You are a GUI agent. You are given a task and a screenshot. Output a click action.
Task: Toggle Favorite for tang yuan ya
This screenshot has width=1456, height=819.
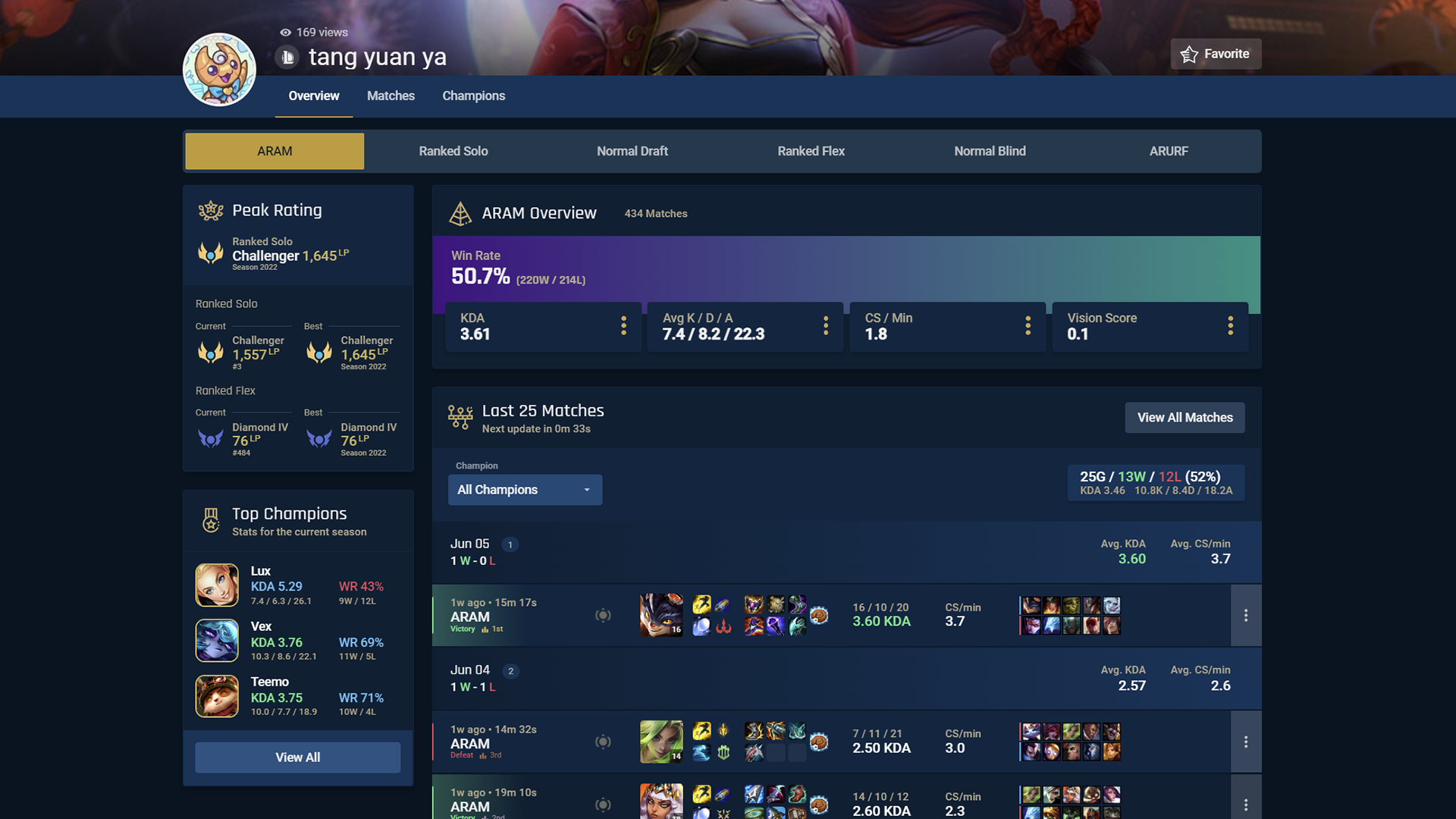pyautogui.click(x=1217, y=54)
